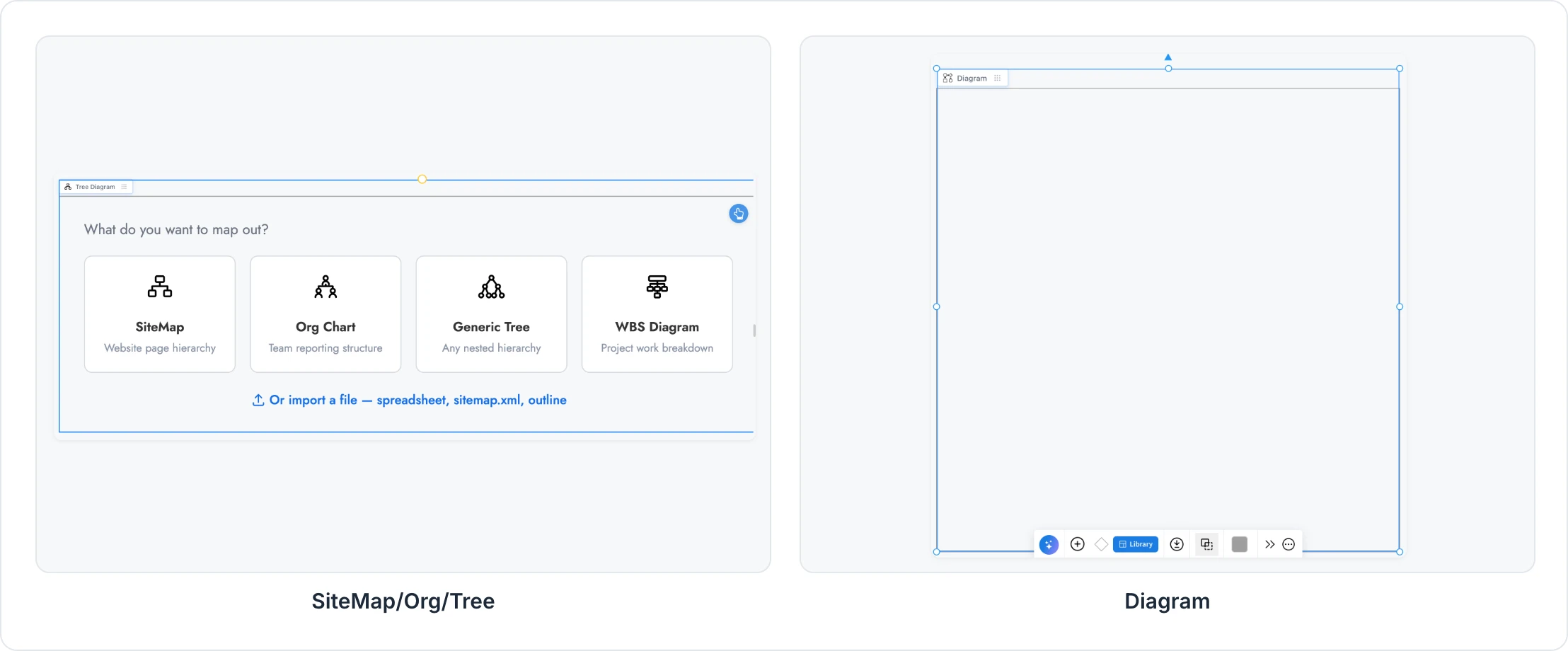Choose the SiteMap card
Image resolution: width=1568 pixels, height=651 pixels.
160,314
